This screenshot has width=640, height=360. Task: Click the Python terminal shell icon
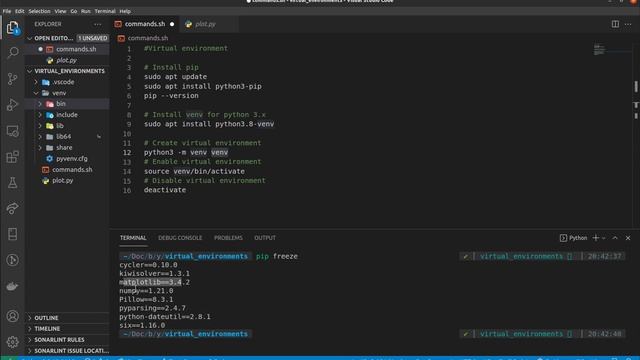coord(563,238)
